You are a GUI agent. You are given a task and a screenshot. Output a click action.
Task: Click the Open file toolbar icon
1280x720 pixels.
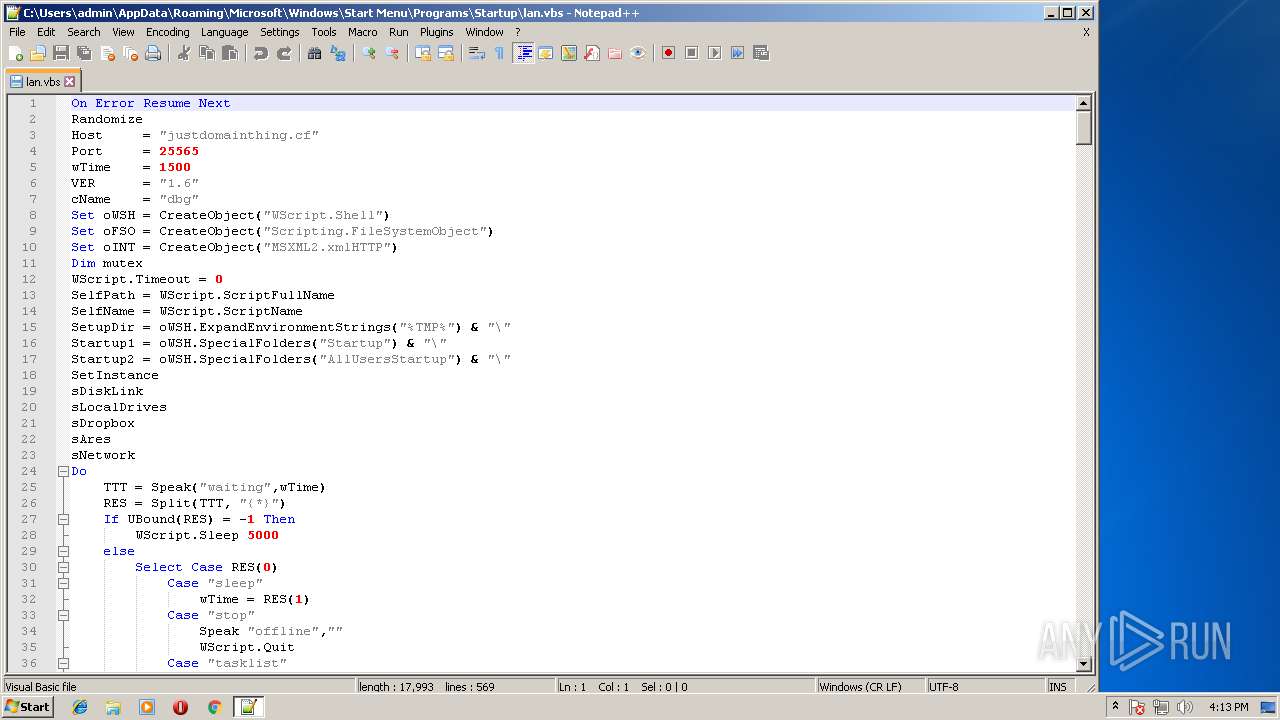pos(38,53)
